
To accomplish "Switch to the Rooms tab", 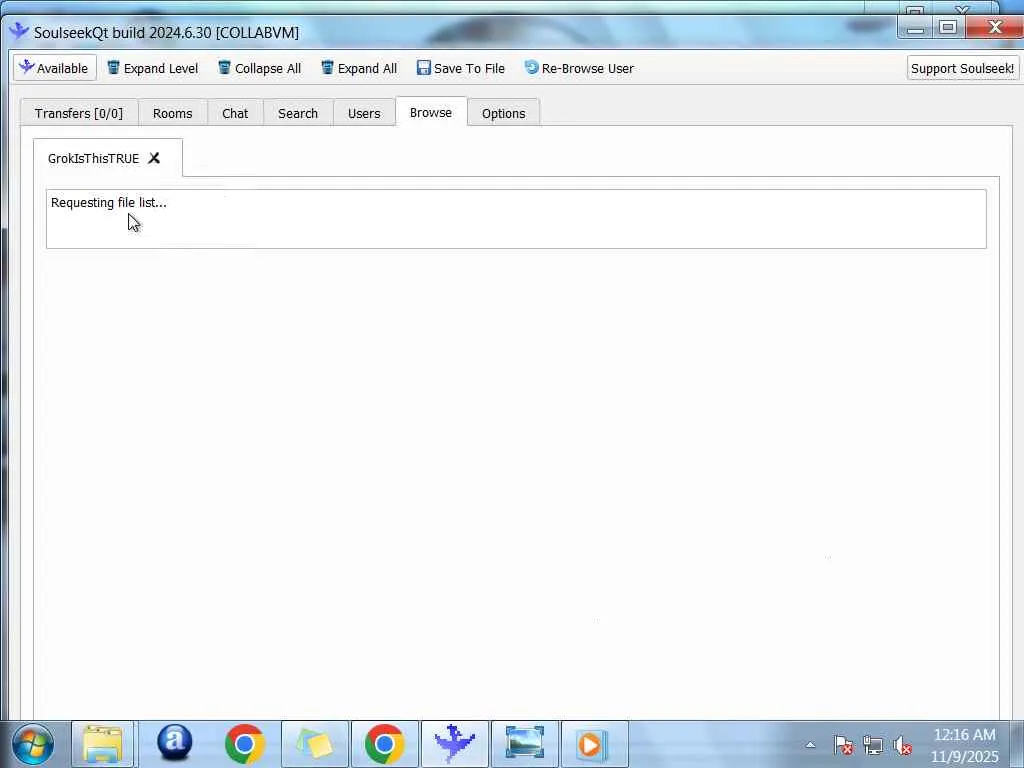I will tap(172, 113).
